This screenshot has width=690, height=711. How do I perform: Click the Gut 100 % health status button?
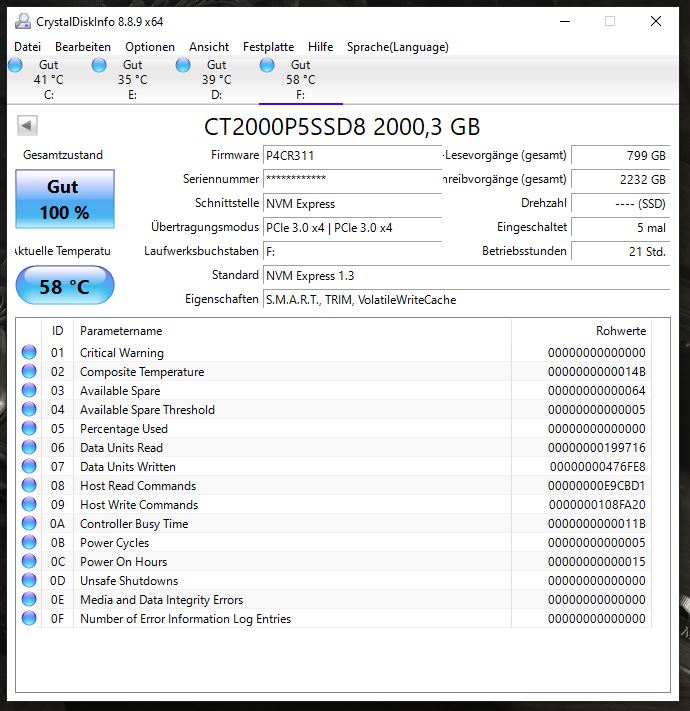click(65, 199)
